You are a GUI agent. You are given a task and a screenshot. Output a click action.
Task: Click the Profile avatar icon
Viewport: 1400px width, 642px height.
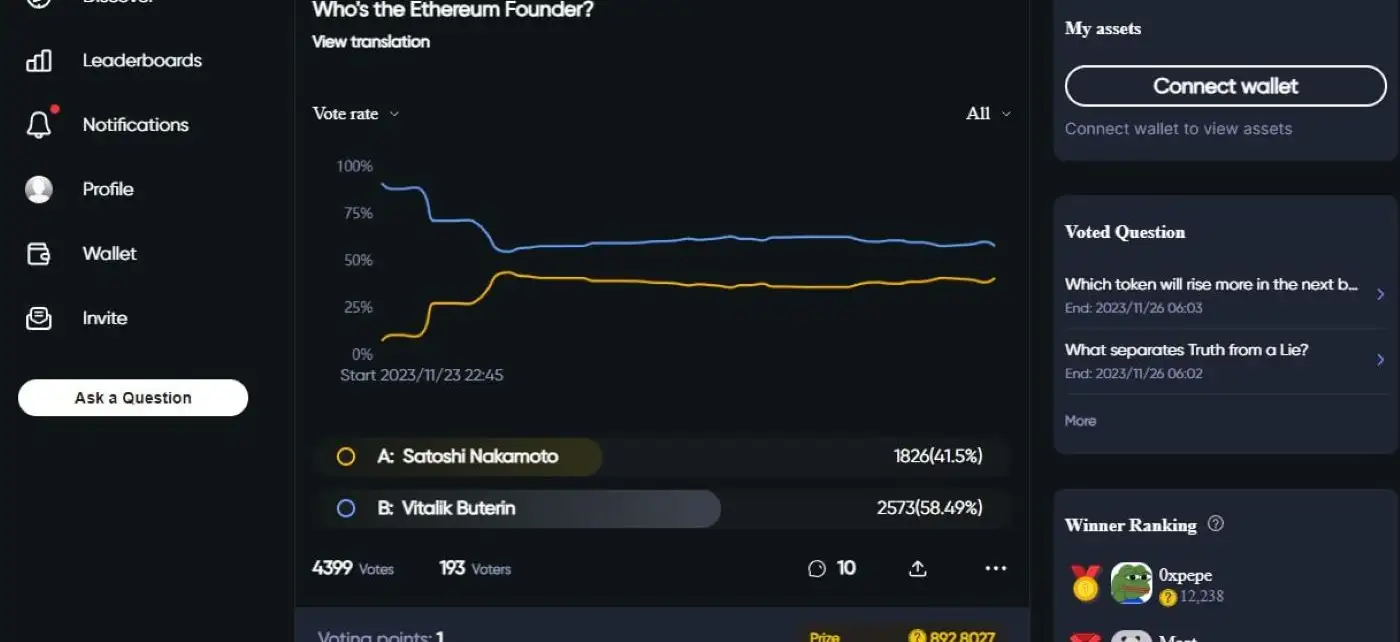39,189
